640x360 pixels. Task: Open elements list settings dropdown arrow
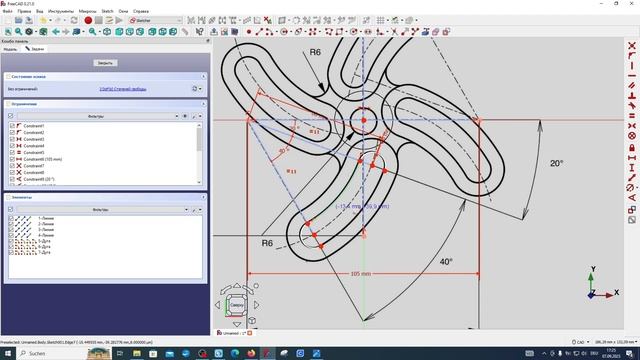[200, 209]
